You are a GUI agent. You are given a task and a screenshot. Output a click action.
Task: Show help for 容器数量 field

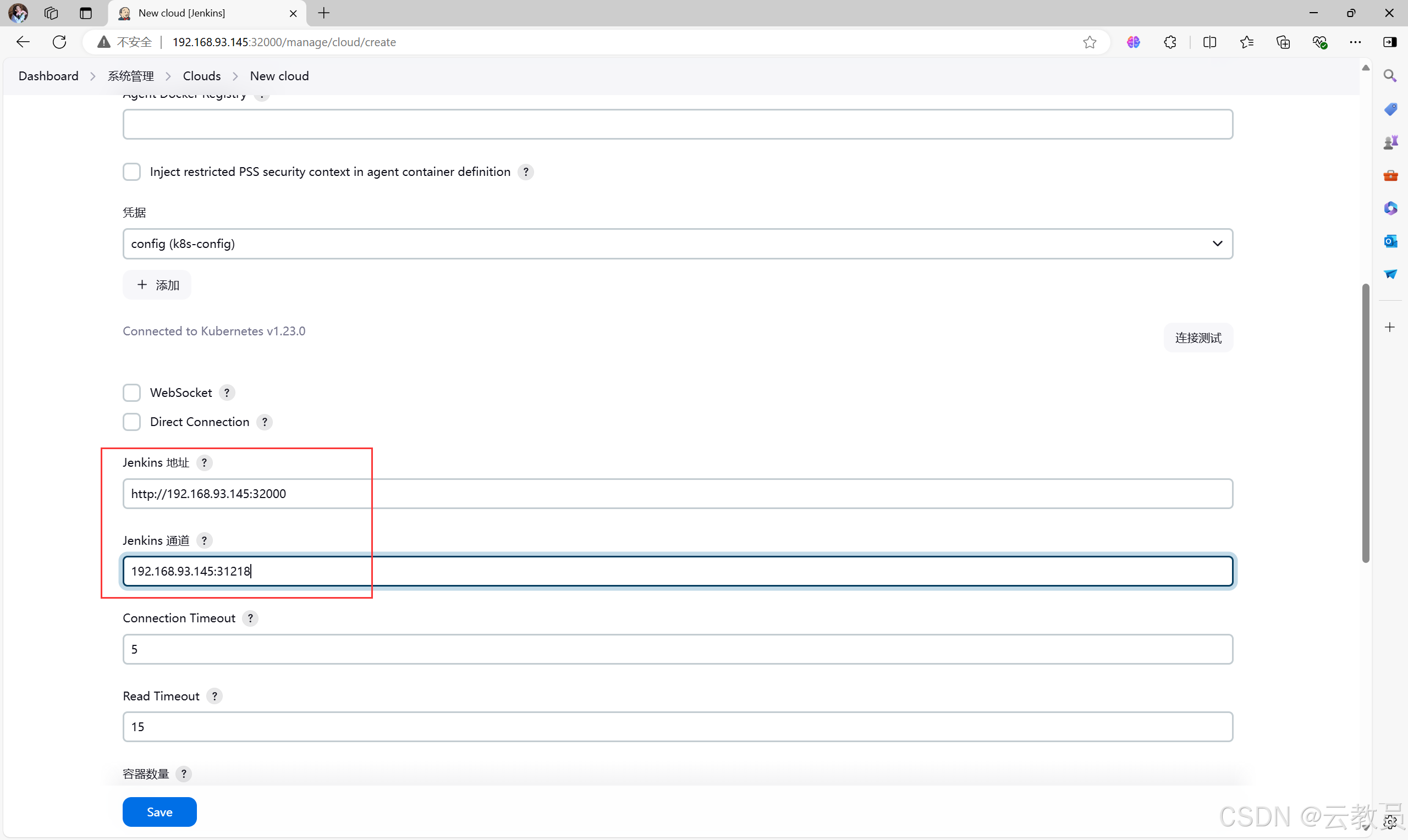(x=184, y=774)
